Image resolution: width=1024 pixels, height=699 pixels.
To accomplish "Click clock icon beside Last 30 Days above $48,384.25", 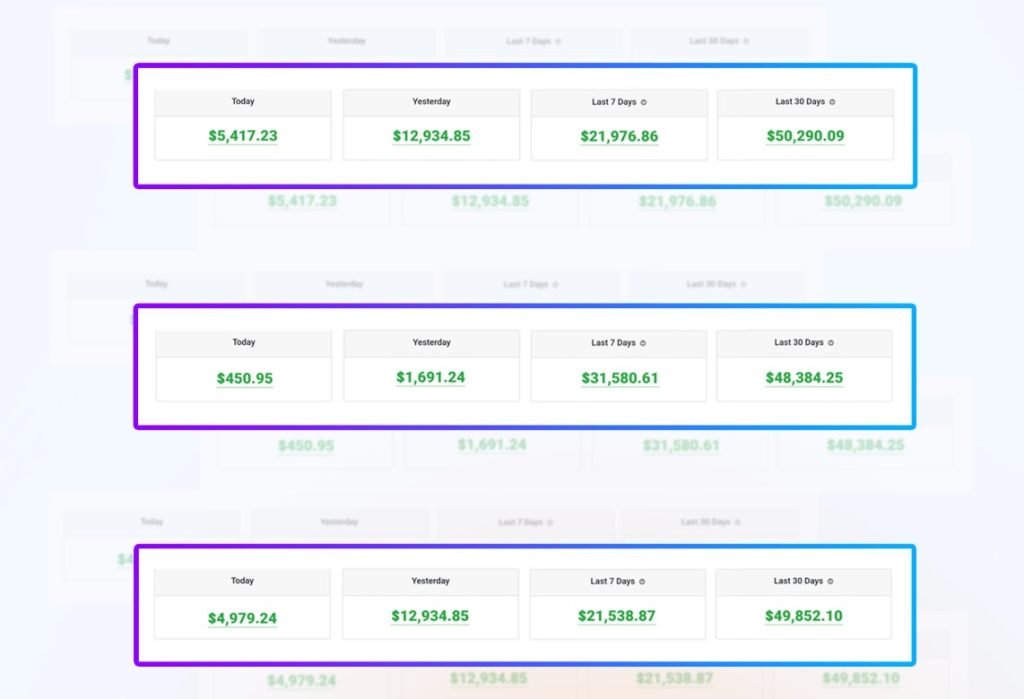I will pos(831,343).
